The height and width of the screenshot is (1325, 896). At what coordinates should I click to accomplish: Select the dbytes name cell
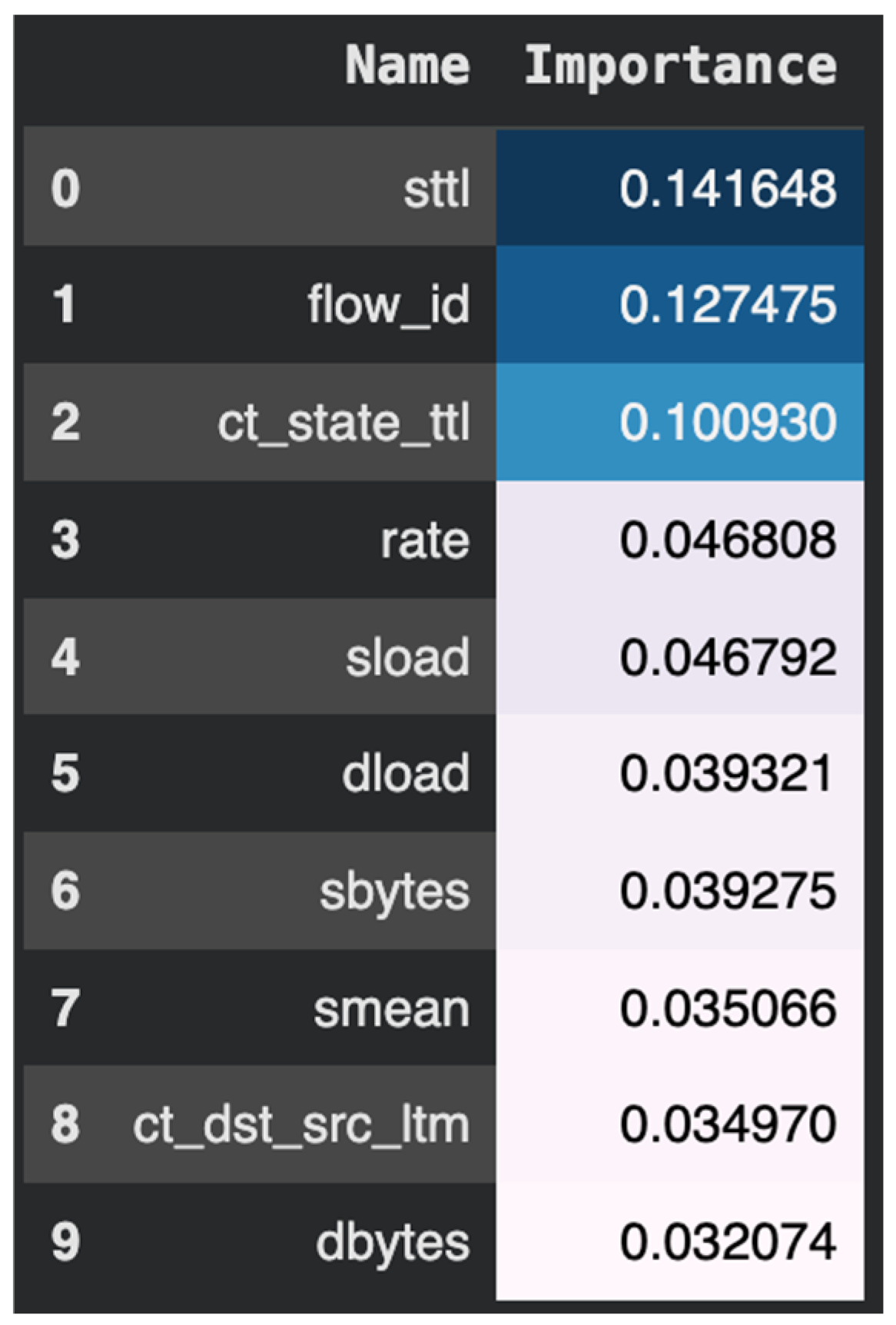coord(392,1243)
